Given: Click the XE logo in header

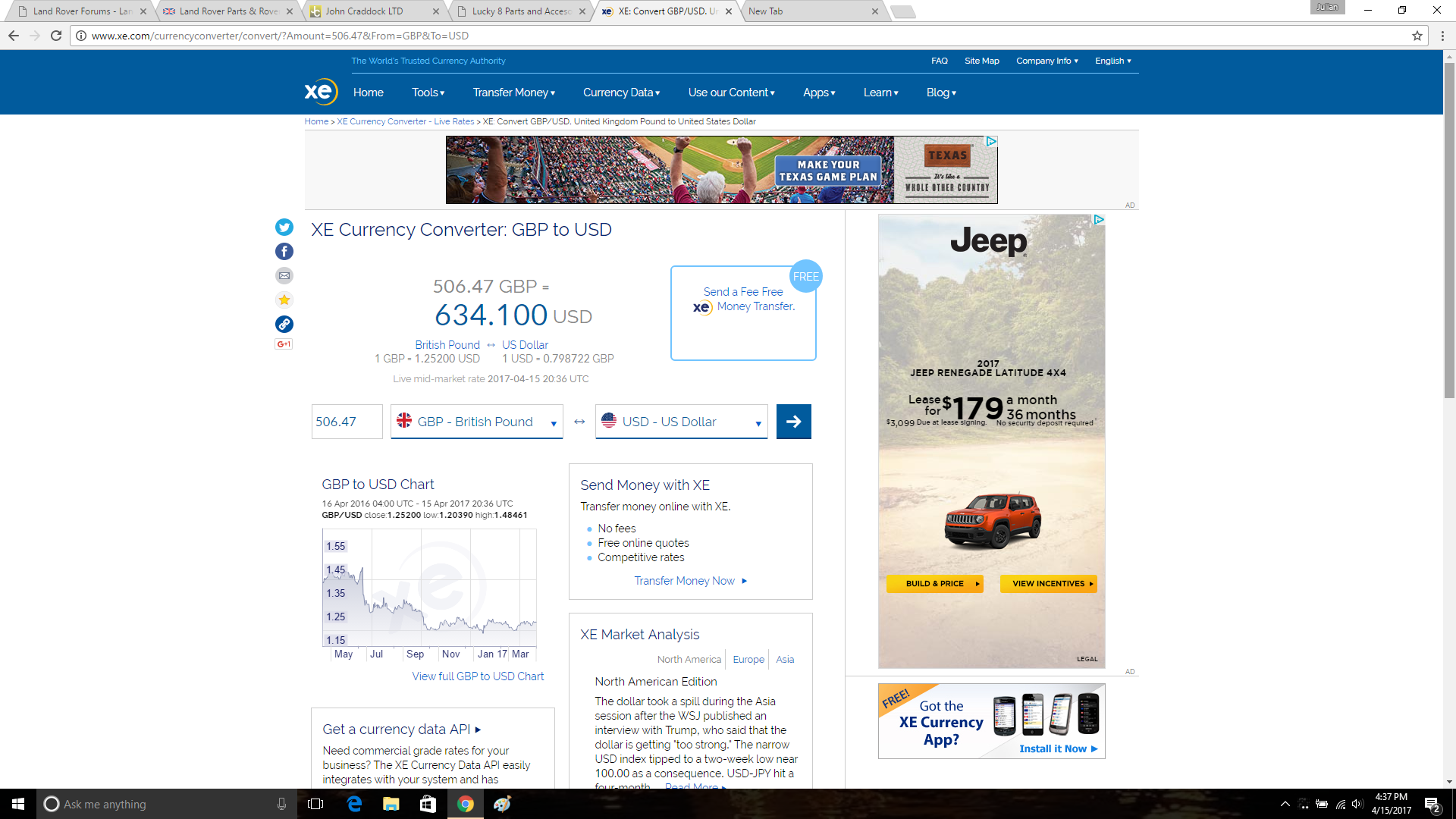Looking at the screenshot, I should (x=321, y=92).
